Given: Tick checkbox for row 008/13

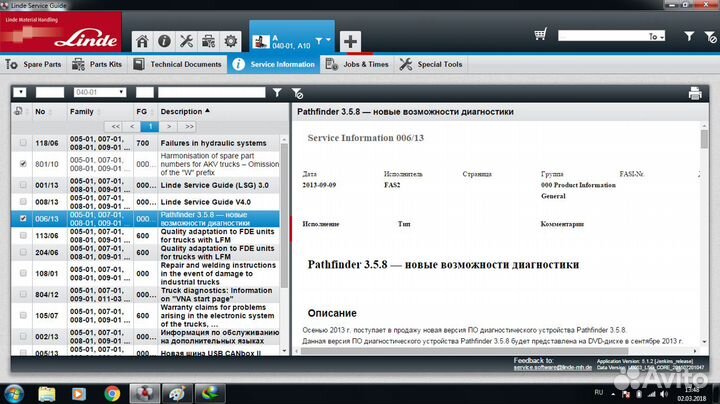Looking at the screenshot, I should 23,202.
